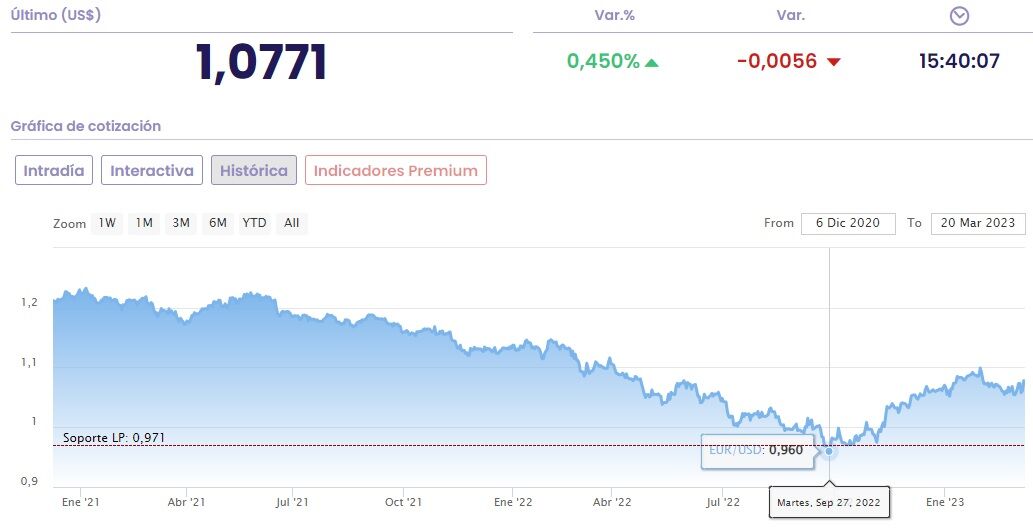Click the Martes, Sep 27, 2022 date label

[x=828, y=503]
